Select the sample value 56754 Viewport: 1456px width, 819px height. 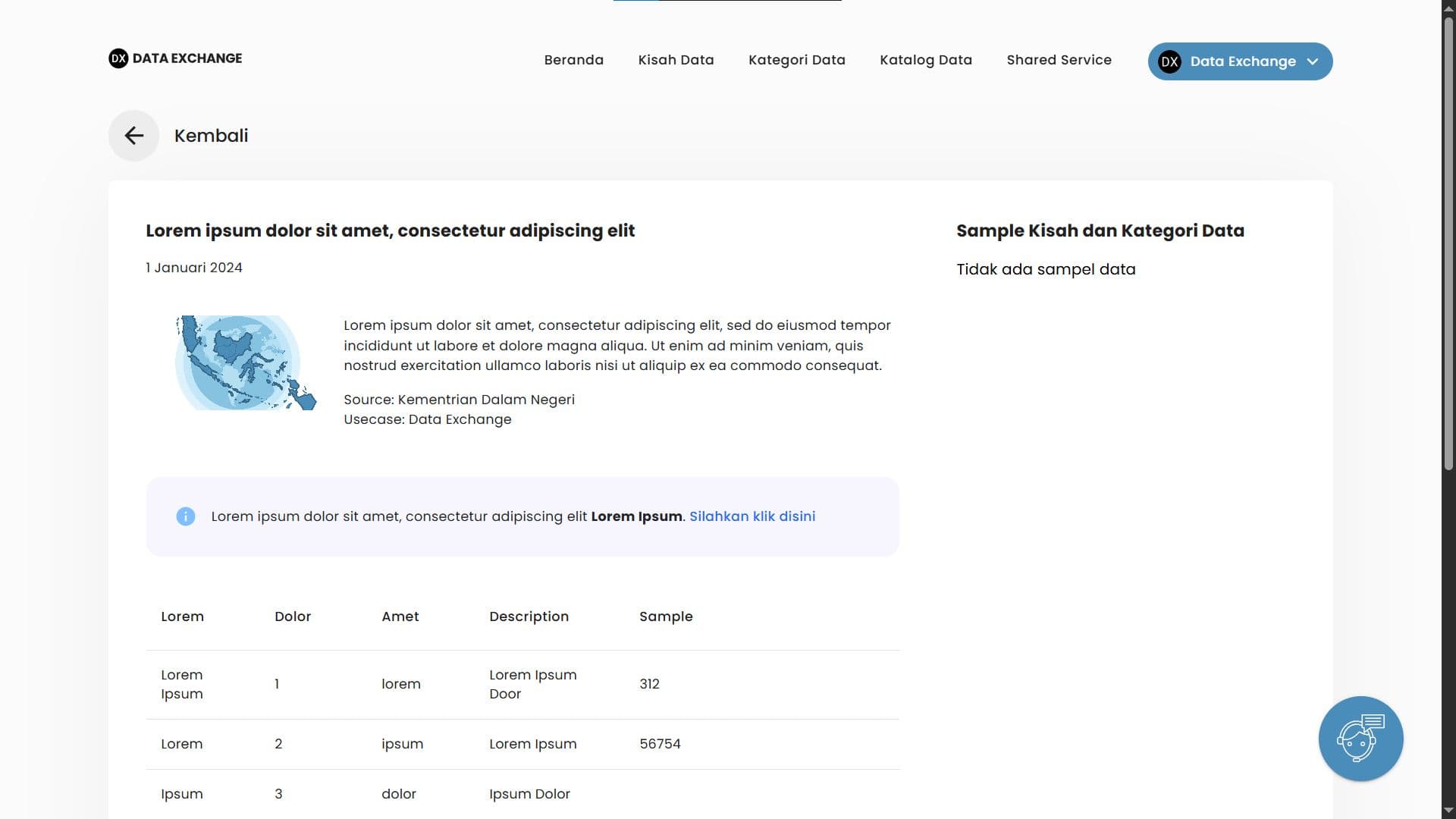click(x=660, y=744)
